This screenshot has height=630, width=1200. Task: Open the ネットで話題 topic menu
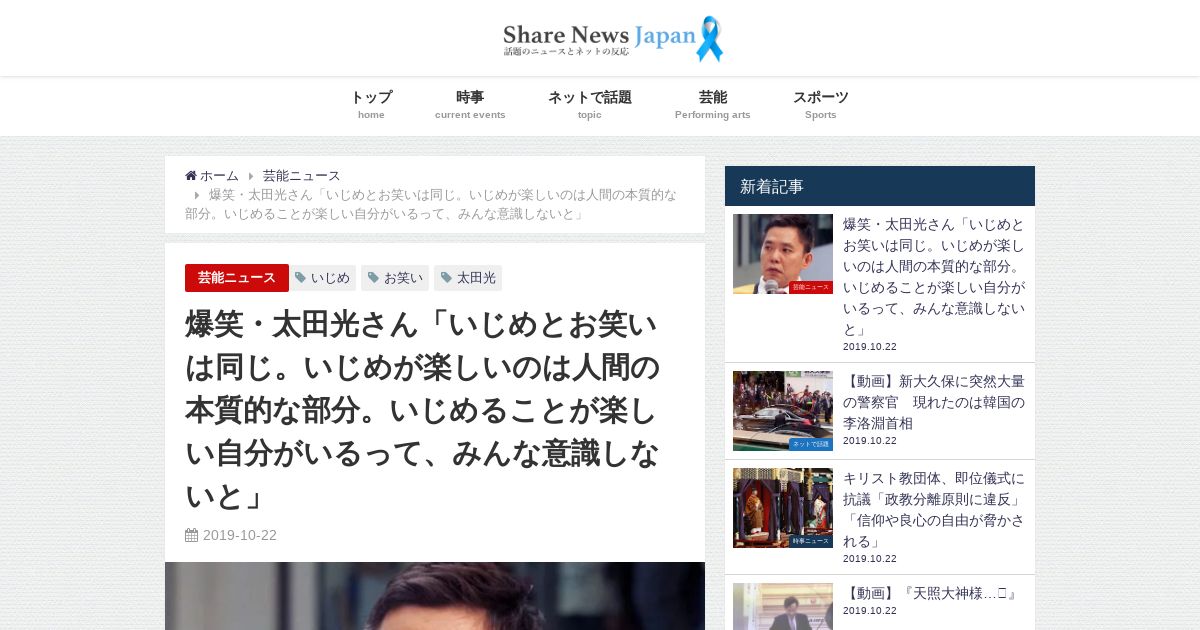(590, 105)
